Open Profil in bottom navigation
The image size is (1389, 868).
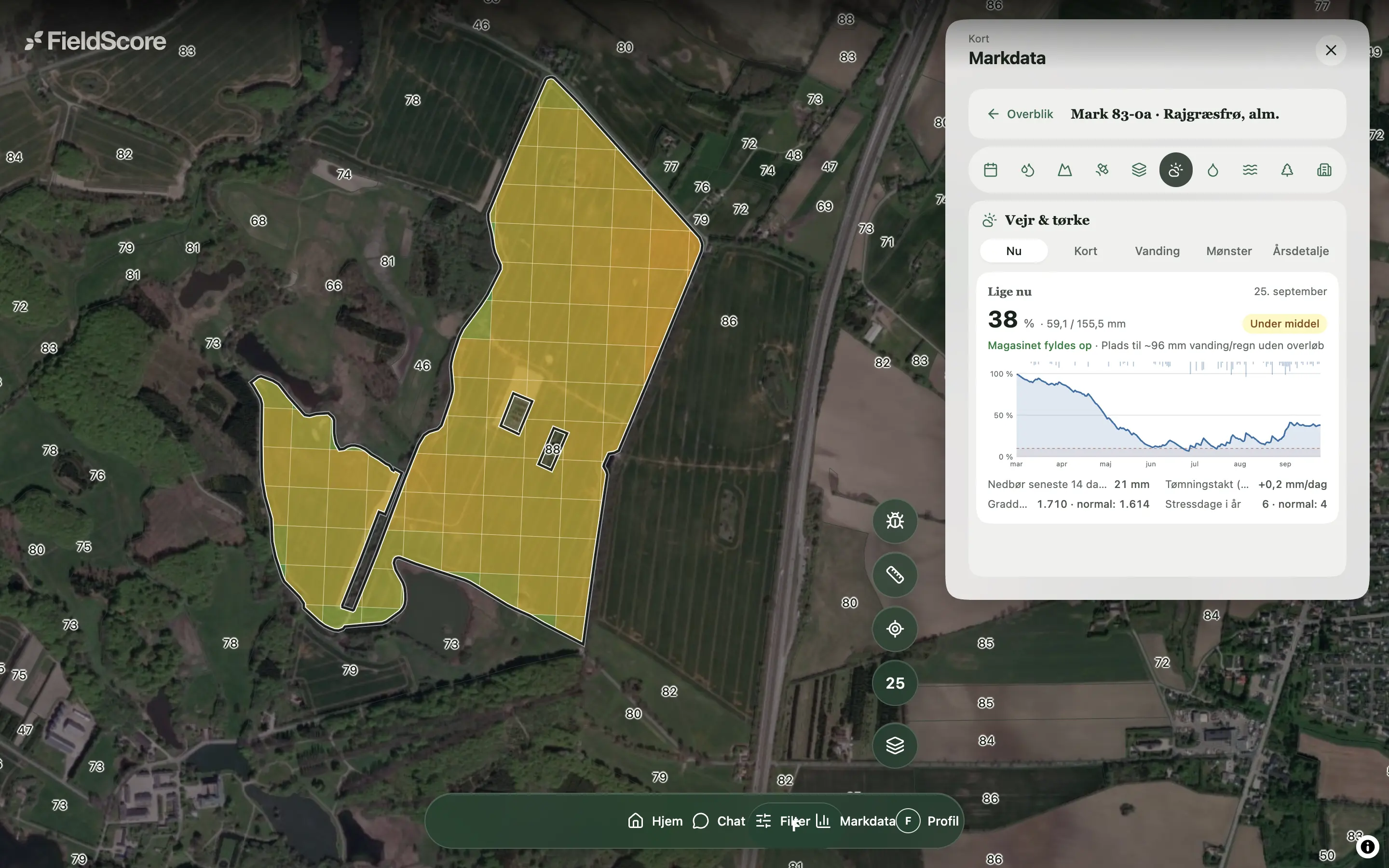(928, 821)
